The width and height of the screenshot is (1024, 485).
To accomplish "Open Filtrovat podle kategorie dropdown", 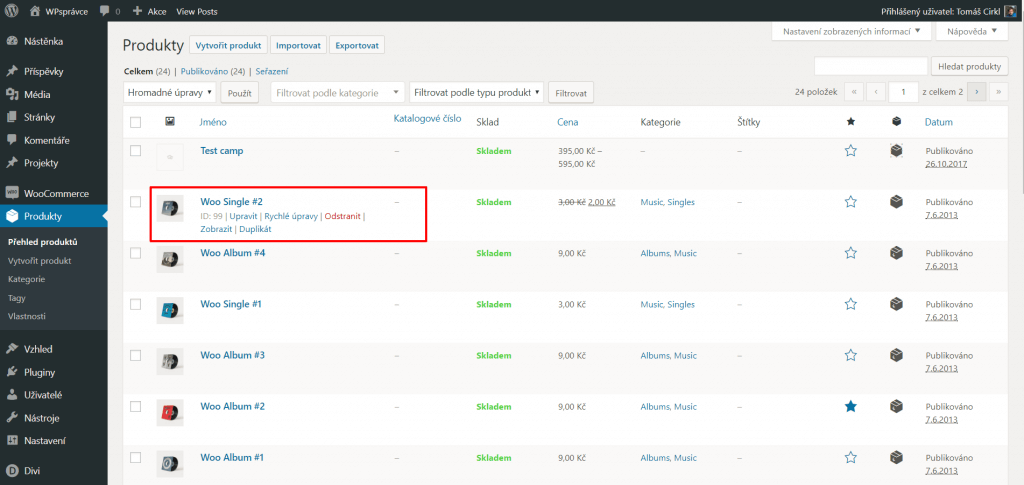I will pyautogui.click(x=338, y=93).
